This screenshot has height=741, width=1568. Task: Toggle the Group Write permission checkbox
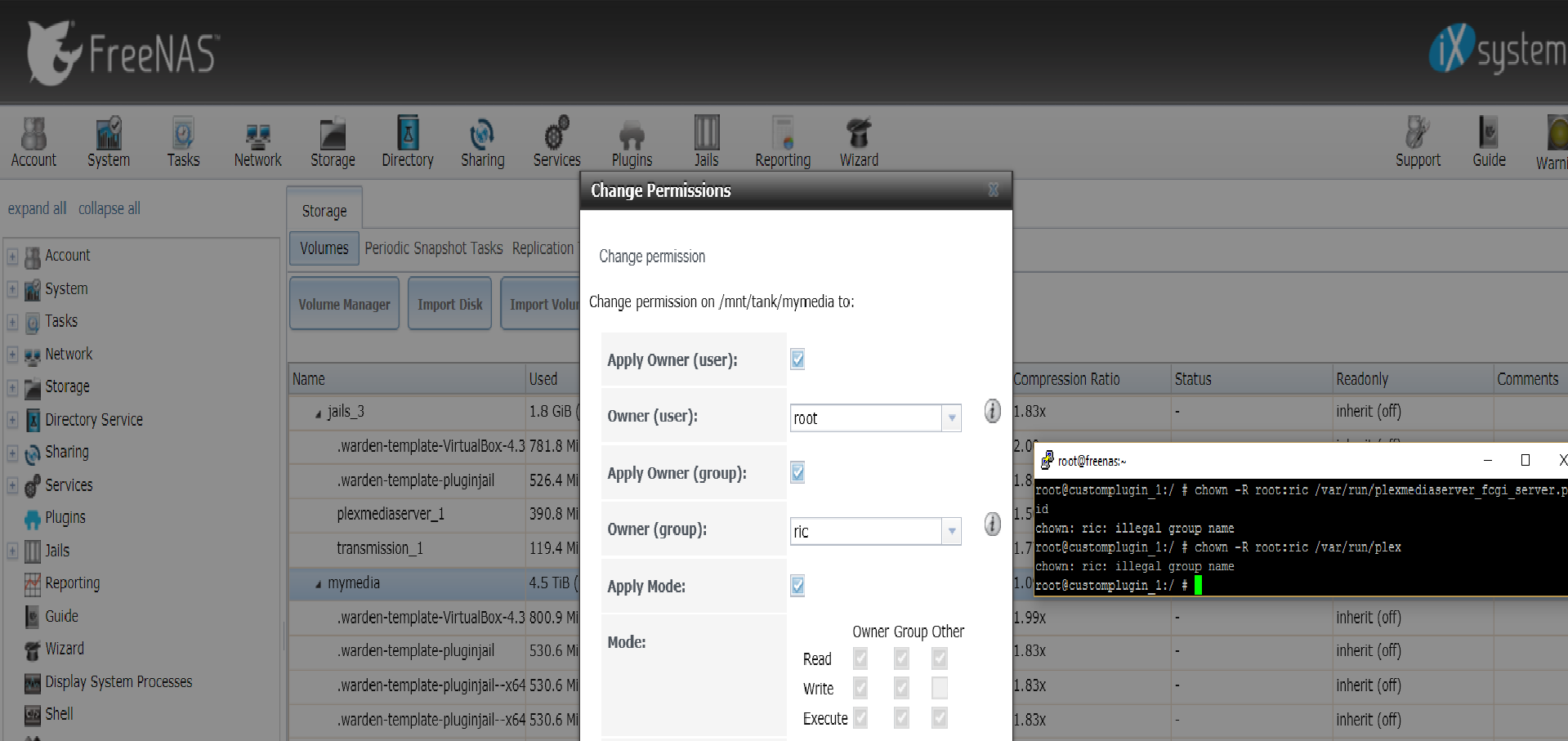pos(901,688)
